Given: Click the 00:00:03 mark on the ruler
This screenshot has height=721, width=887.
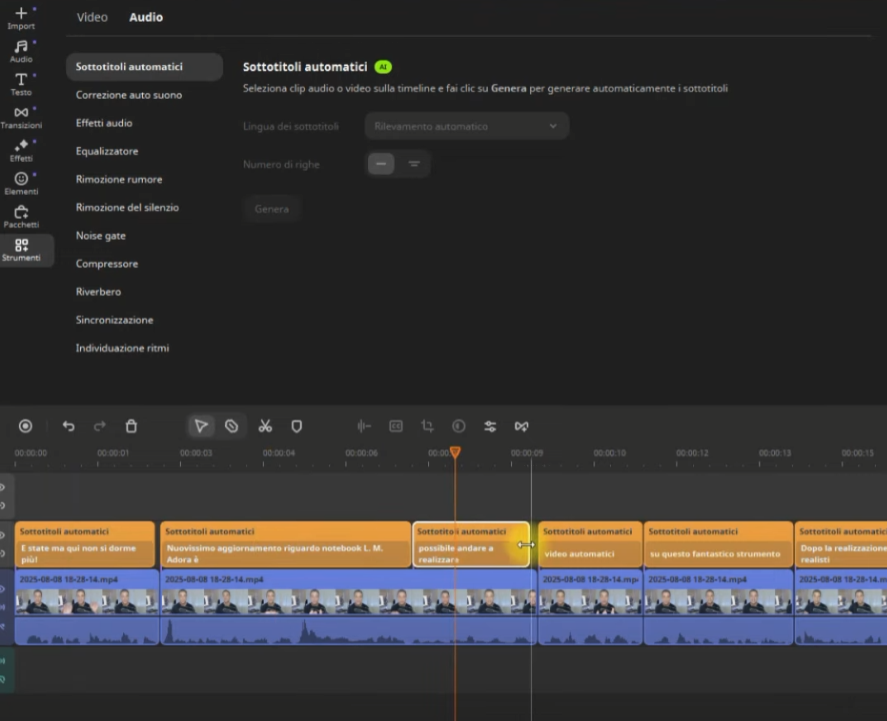Looking at the screenshot, I should pyautogui.click(x=196, y=453).
